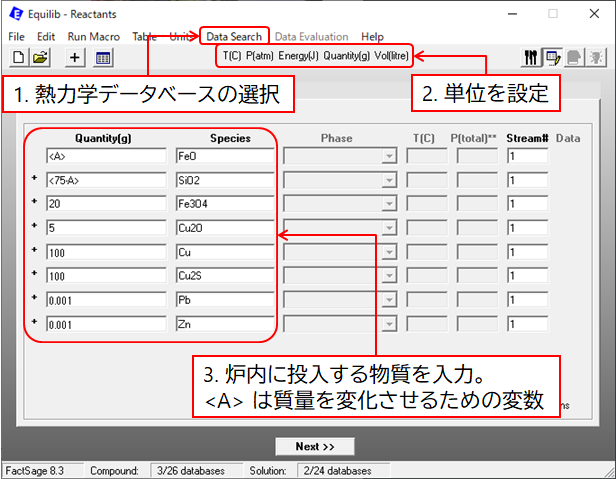Screen dimensions: 616x479
Task: Open the Data Search menu
Action: pyautogui.click(x=234, y=36)
